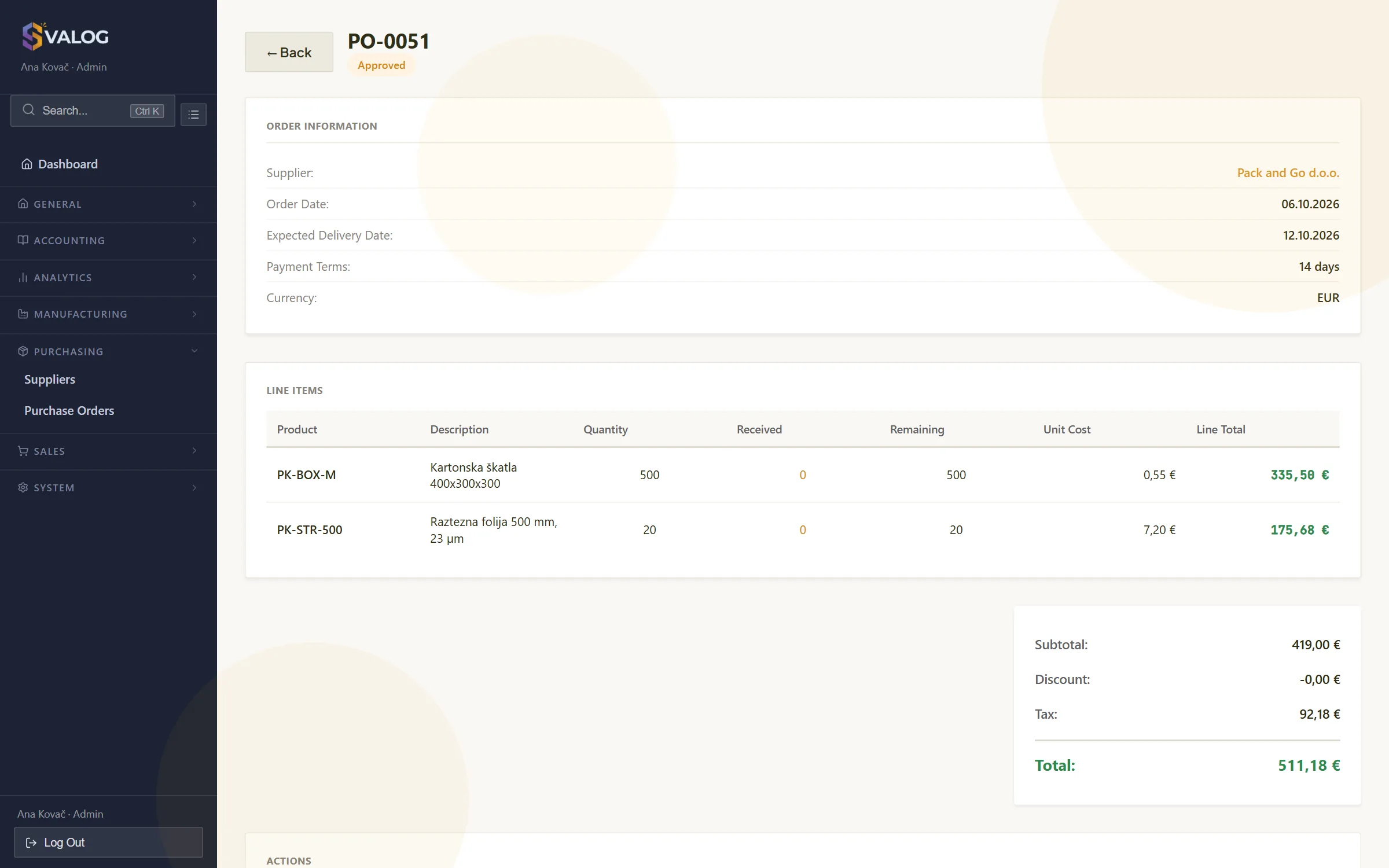Viewport: 1389px width, 868px height.
Task: Click the Unit Cost column header
Action: point(1067,429)
